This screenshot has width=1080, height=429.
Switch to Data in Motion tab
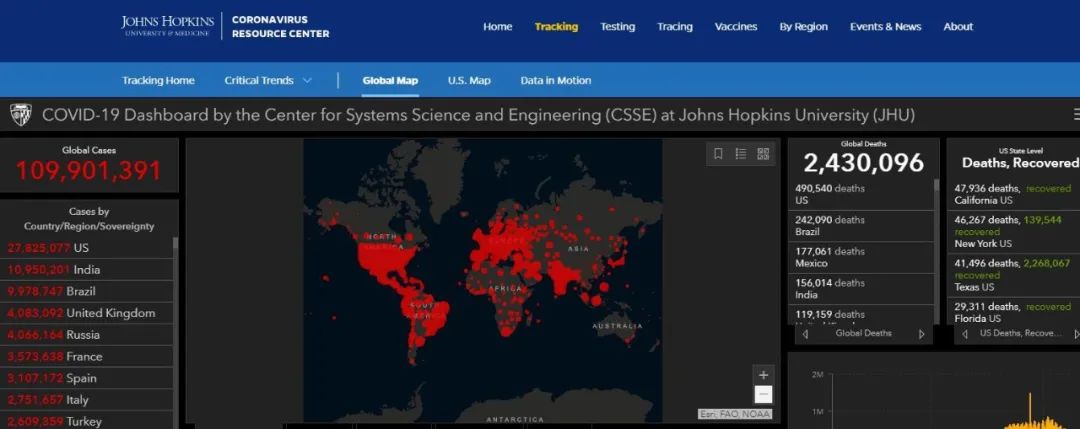[555, 81]
